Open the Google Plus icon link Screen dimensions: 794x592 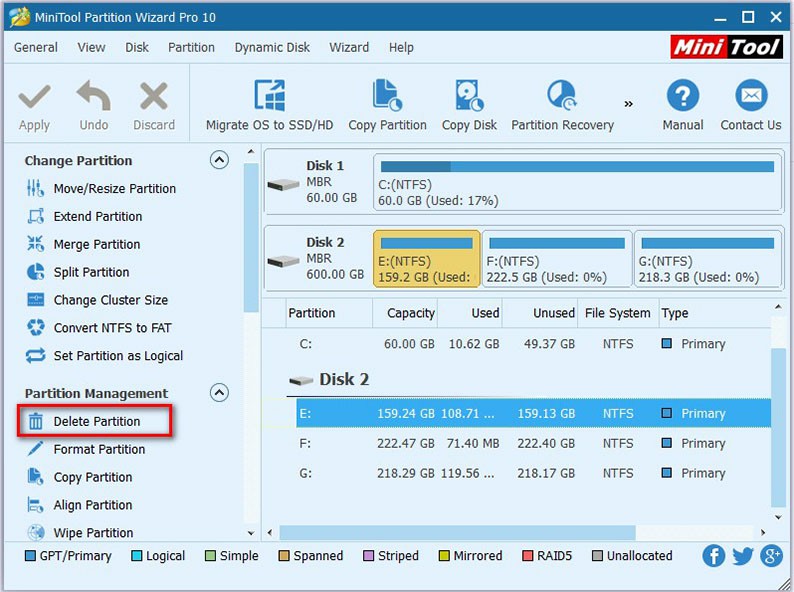[x=771, y=556]
